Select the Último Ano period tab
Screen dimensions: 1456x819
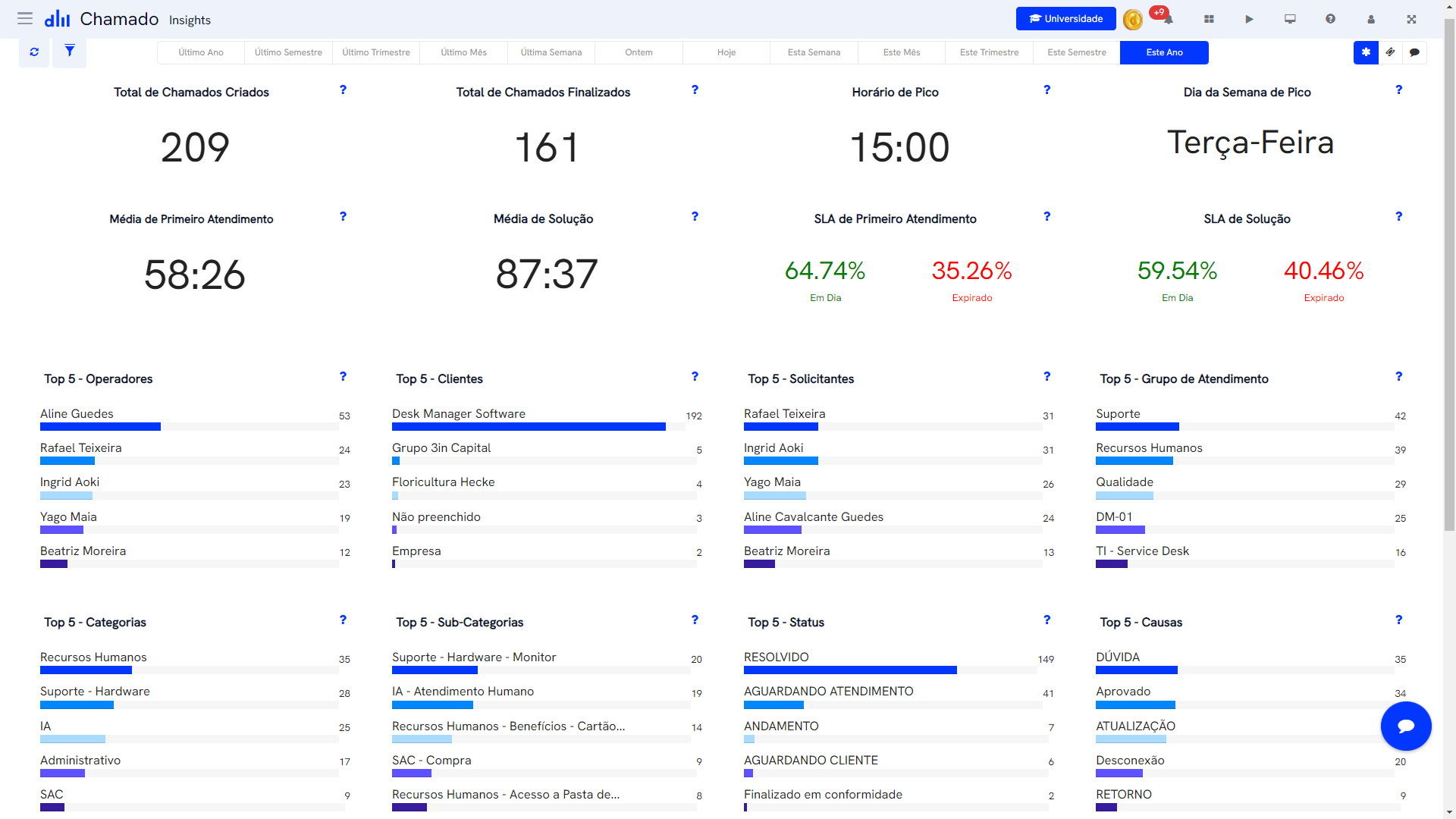(x=201, y=52)
